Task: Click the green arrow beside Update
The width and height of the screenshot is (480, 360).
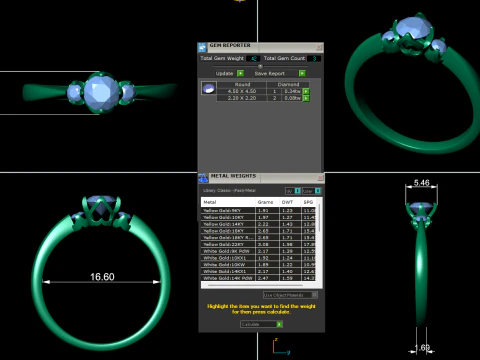Action: click(x=240, y=73)
